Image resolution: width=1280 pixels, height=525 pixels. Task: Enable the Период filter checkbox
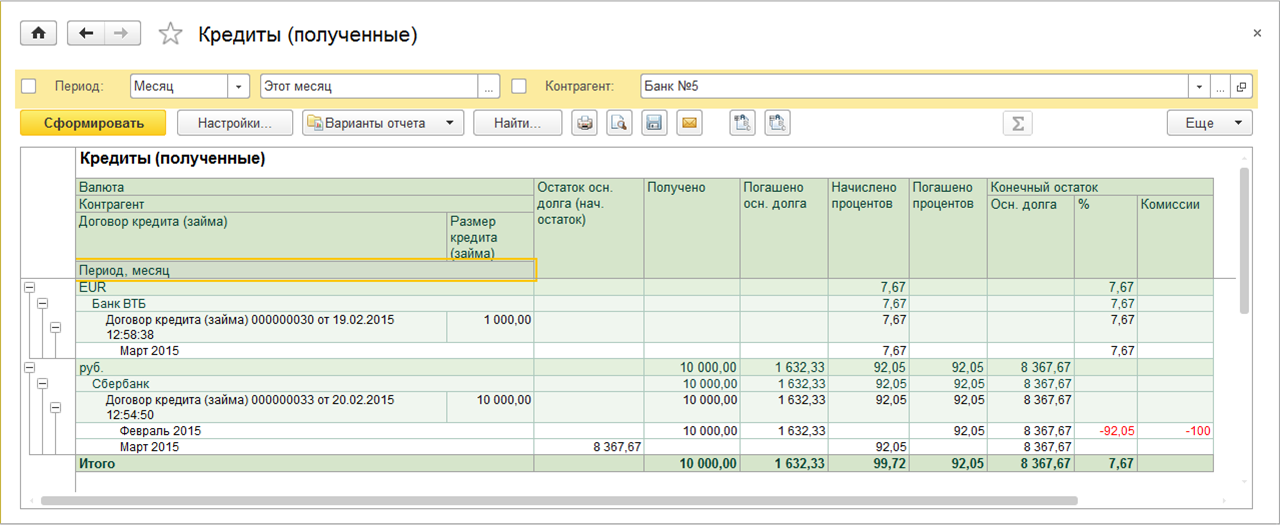[29, 86]
